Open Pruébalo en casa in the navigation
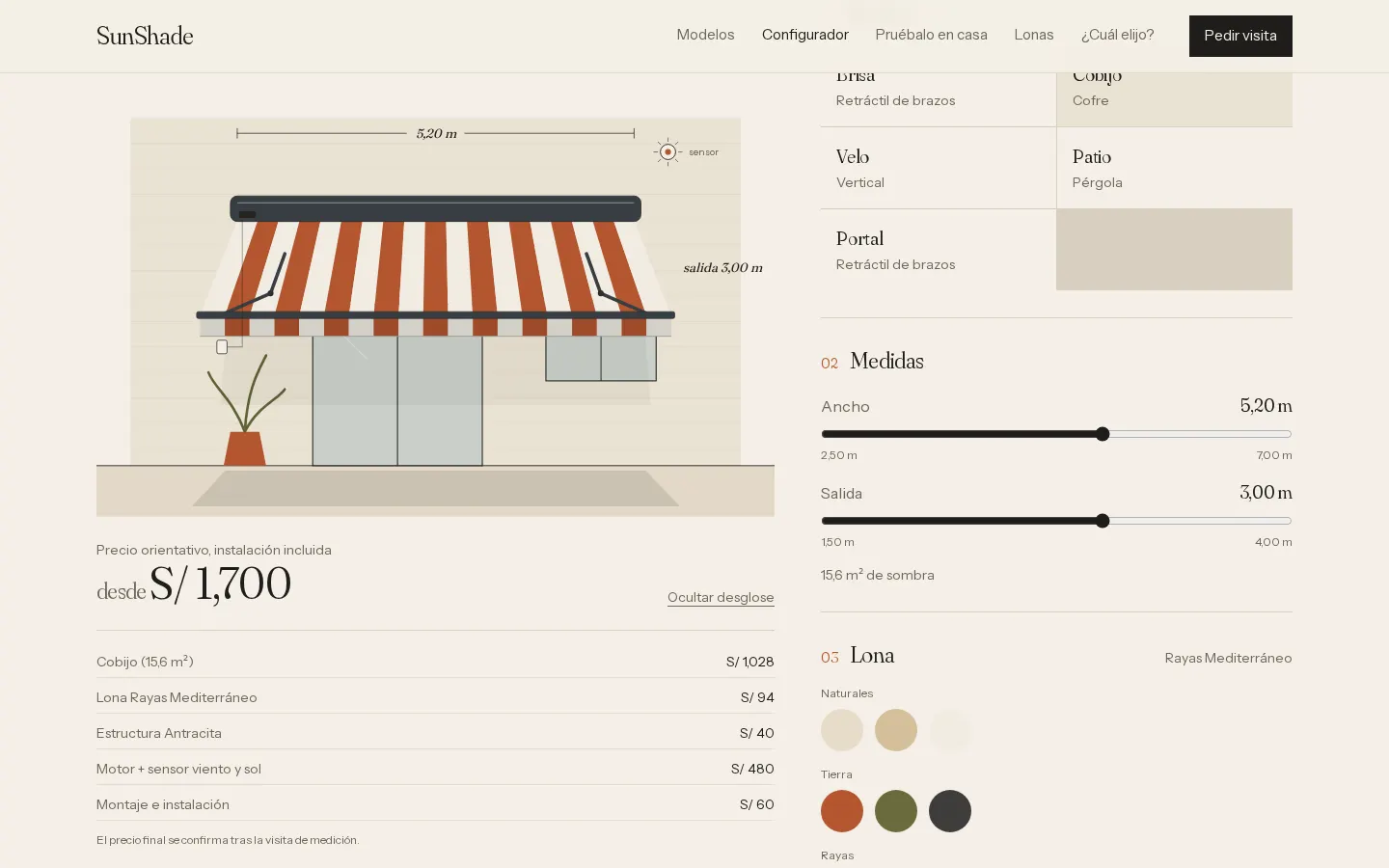 click(x=932, y=35)
